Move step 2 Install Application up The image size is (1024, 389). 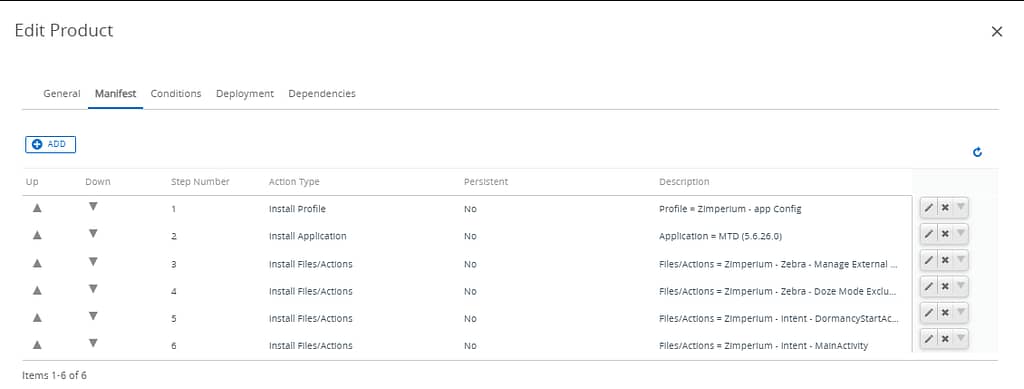(x=37, y=236)
